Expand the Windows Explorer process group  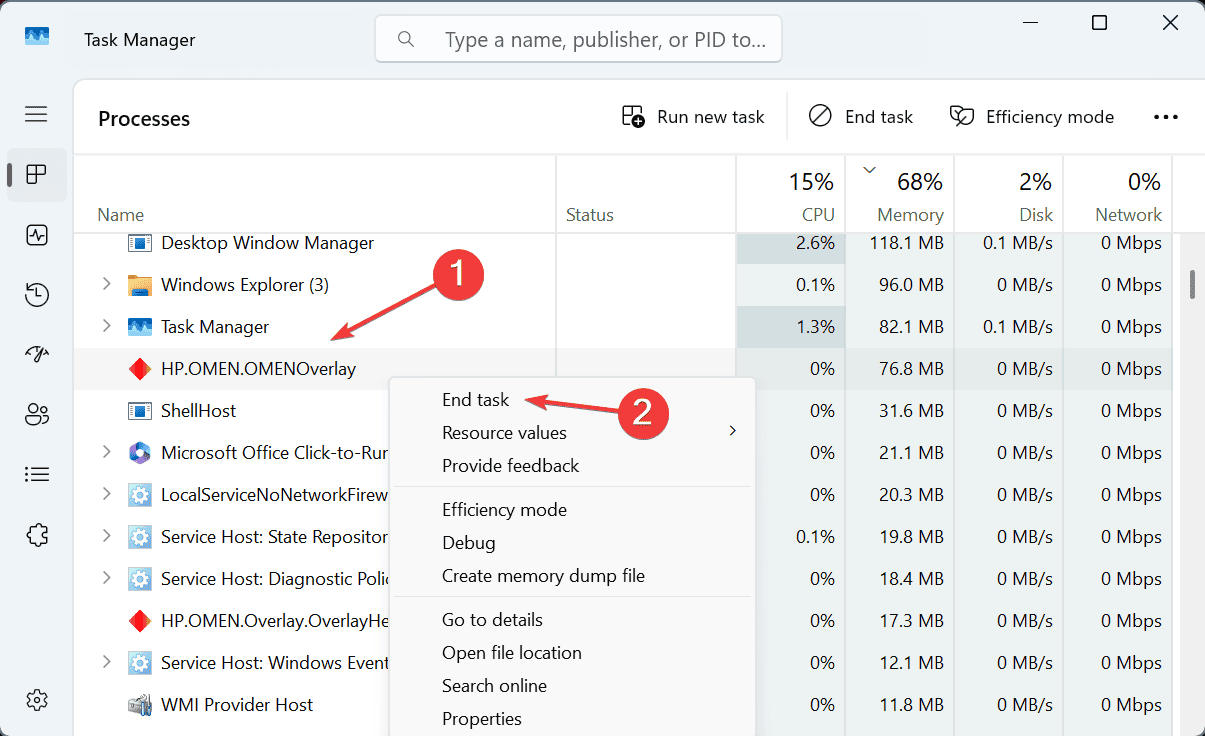[x=107, y=285]
